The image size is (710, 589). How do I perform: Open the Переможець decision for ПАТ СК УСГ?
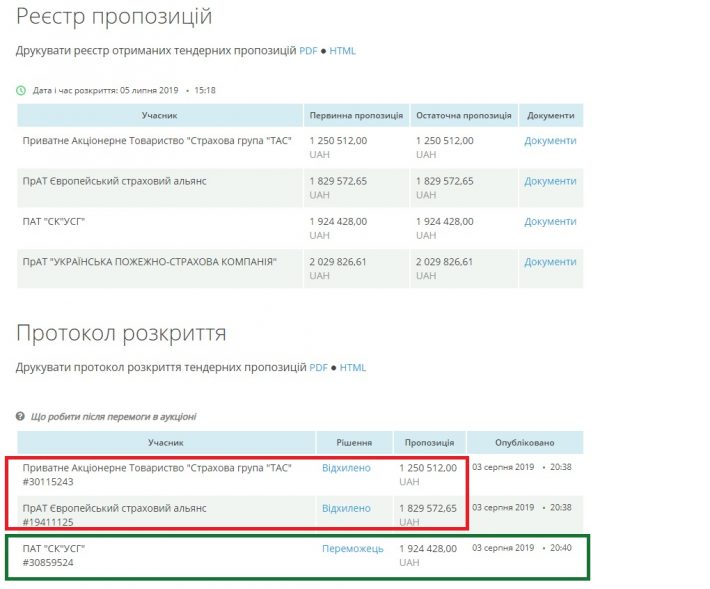pyautogui.click(x=353, y=549)
